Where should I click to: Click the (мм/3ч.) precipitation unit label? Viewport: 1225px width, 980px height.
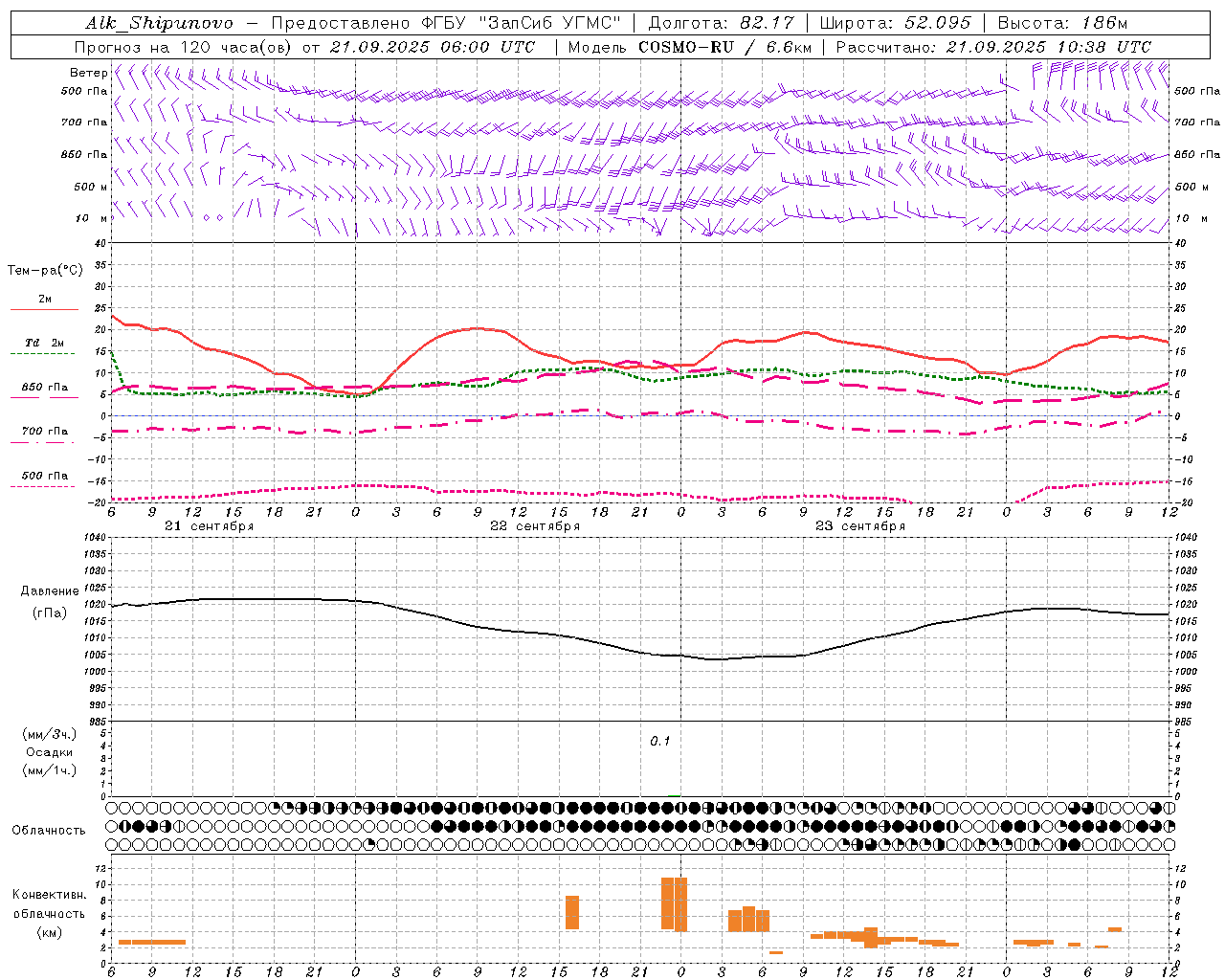pos(50,734)
